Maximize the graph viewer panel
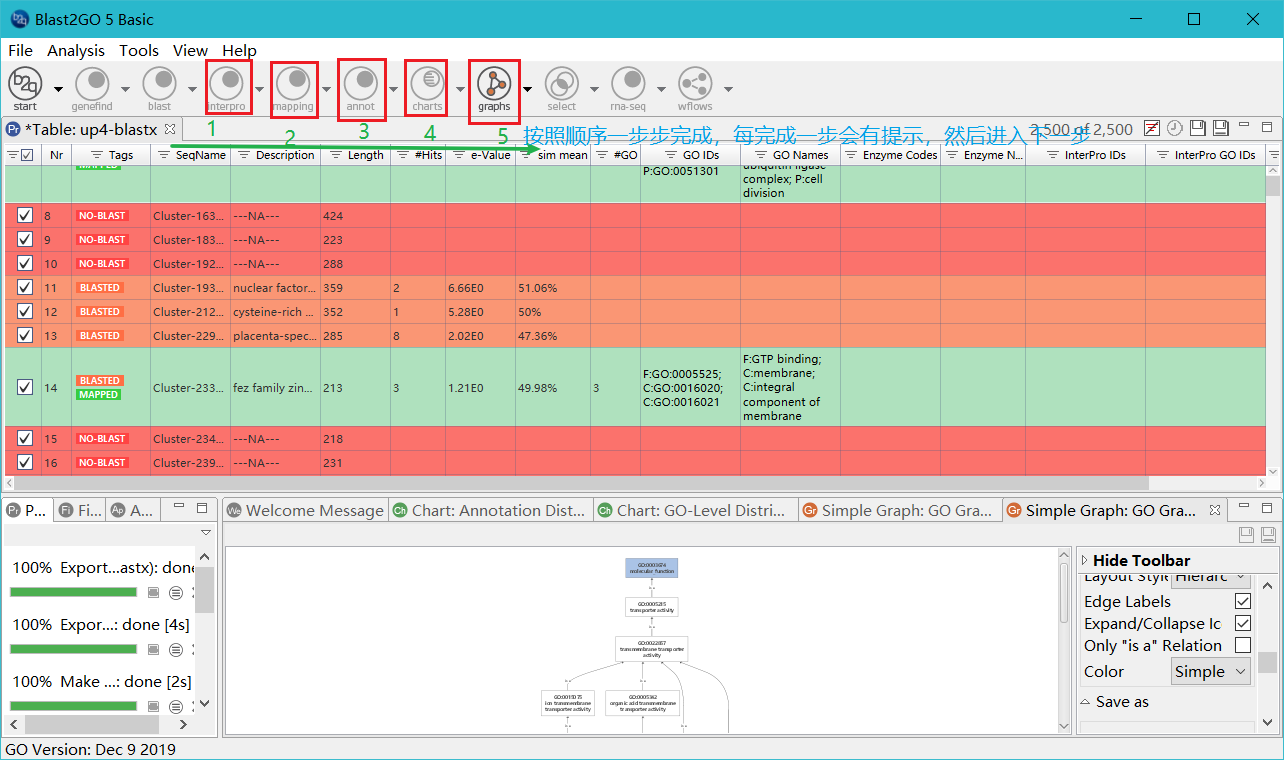 1267,508
